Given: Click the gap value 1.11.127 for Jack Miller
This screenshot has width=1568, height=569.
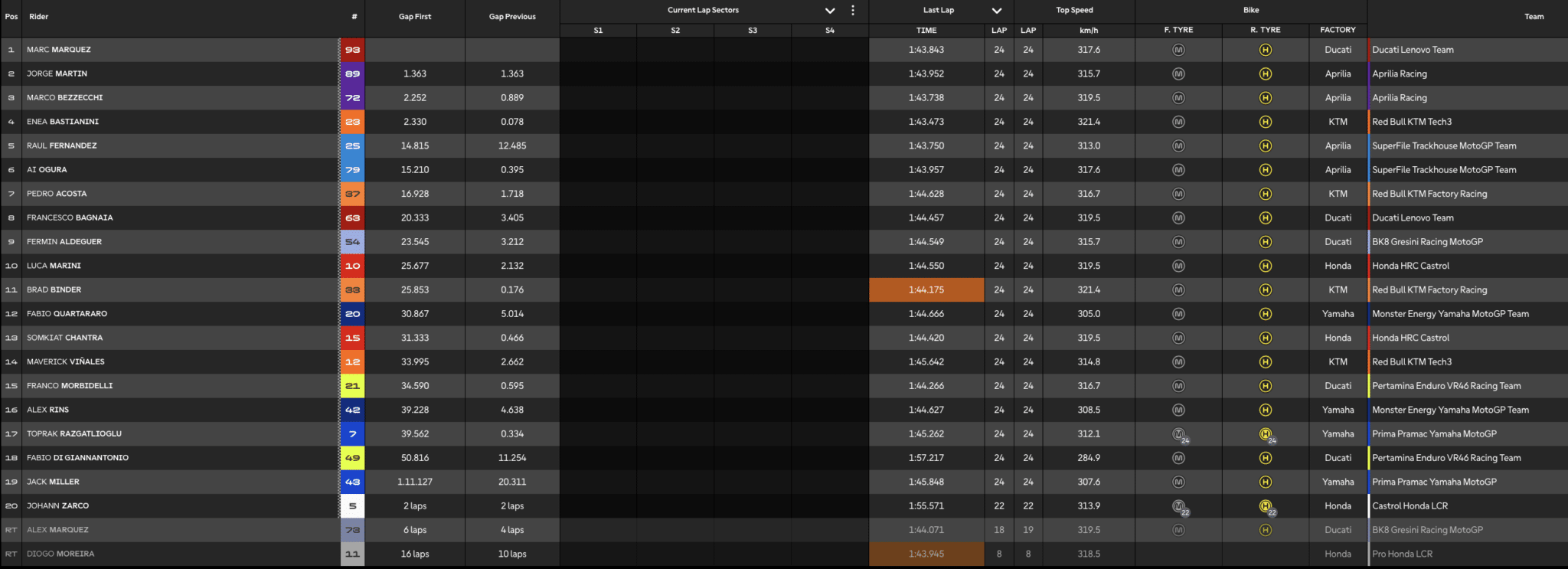Looking at the screenshot, I should [415, 482].
